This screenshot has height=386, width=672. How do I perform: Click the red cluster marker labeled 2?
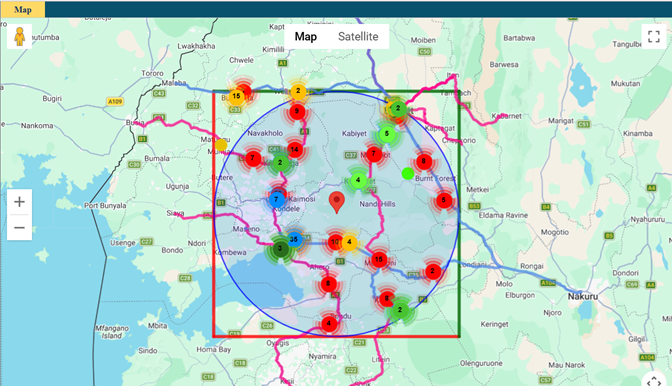pos(433,271)
